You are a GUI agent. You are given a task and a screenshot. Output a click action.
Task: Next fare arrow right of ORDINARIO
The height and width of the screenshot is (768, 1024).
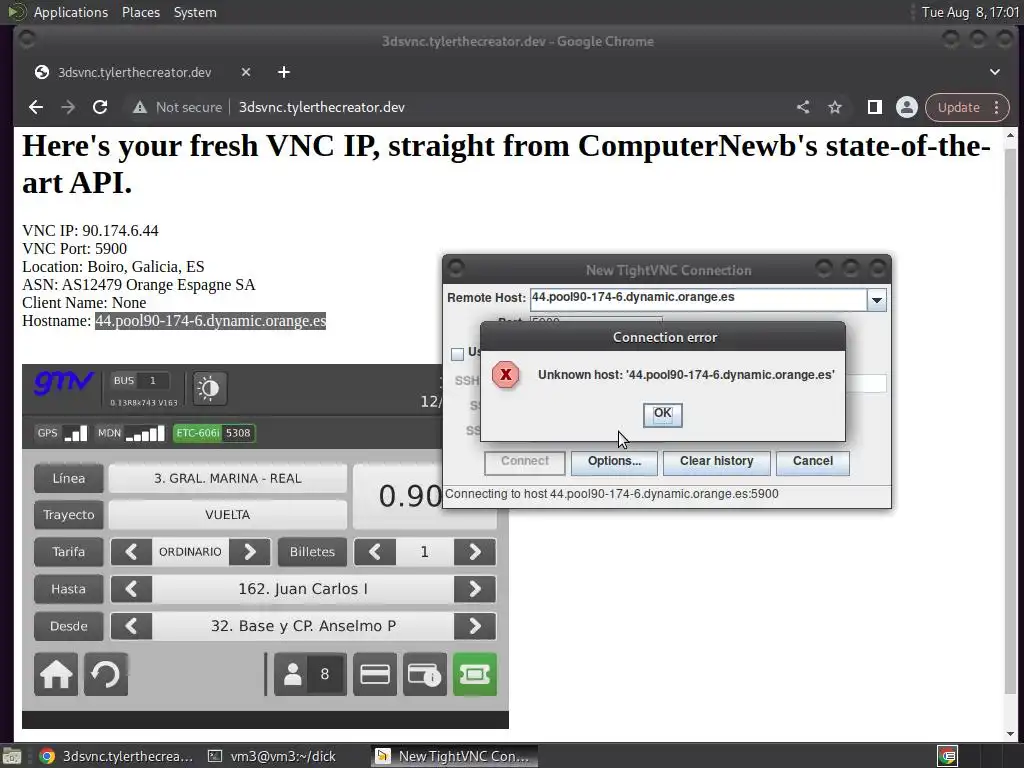(249, 552)
